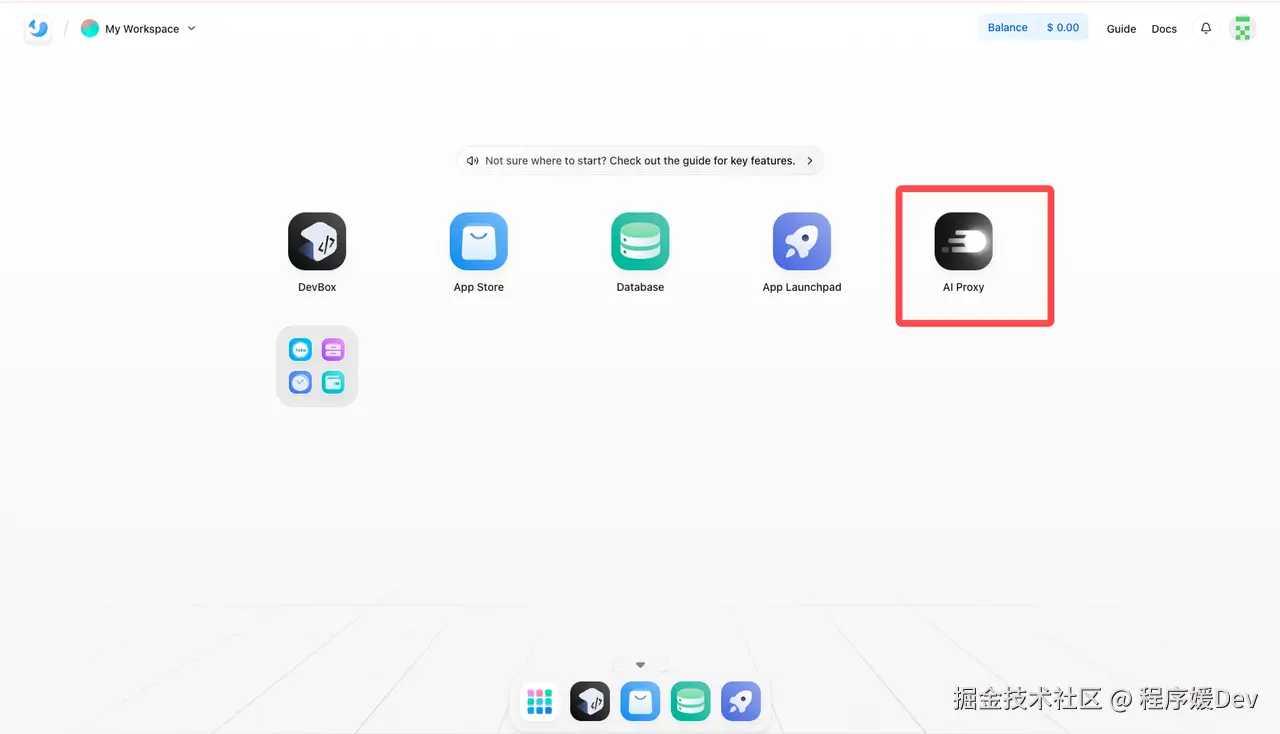Click the $ 0.00 balance amount
The image size is (1280, 734).
point(1063,28)
